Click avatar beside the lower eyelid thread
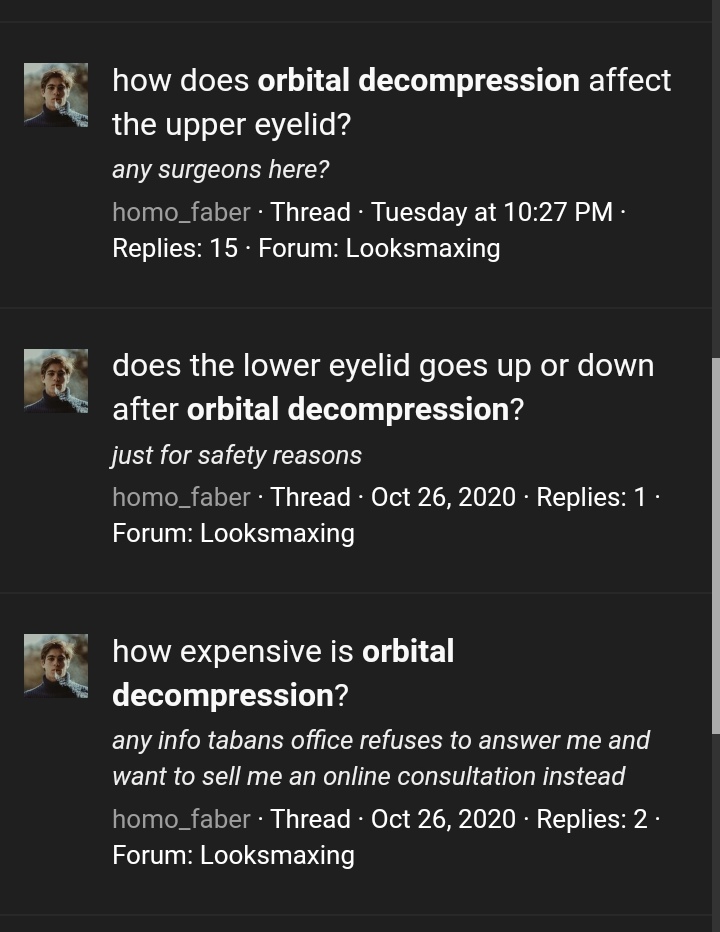720x932 pixels. (56, 381)
